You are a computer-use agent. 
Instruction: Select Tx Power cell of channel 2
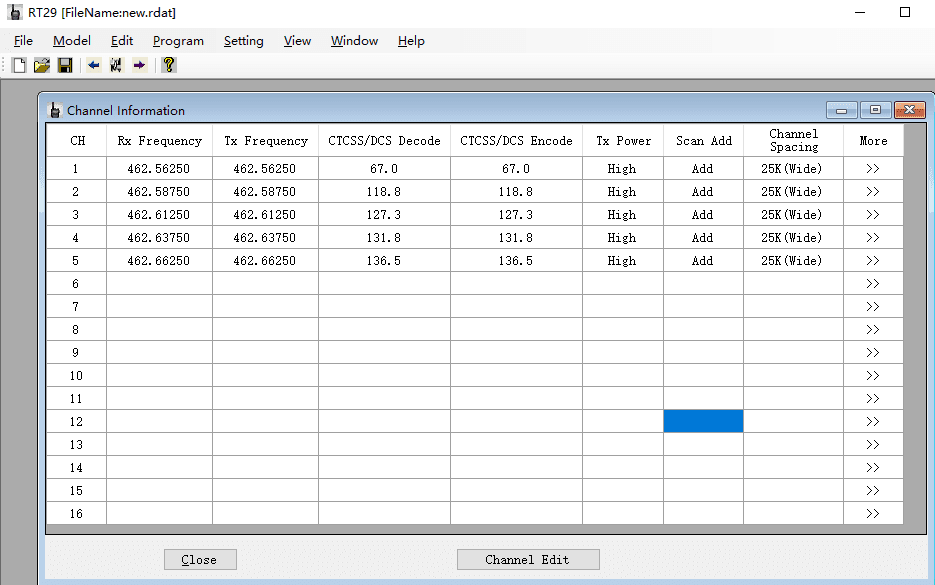coord(621,192)
